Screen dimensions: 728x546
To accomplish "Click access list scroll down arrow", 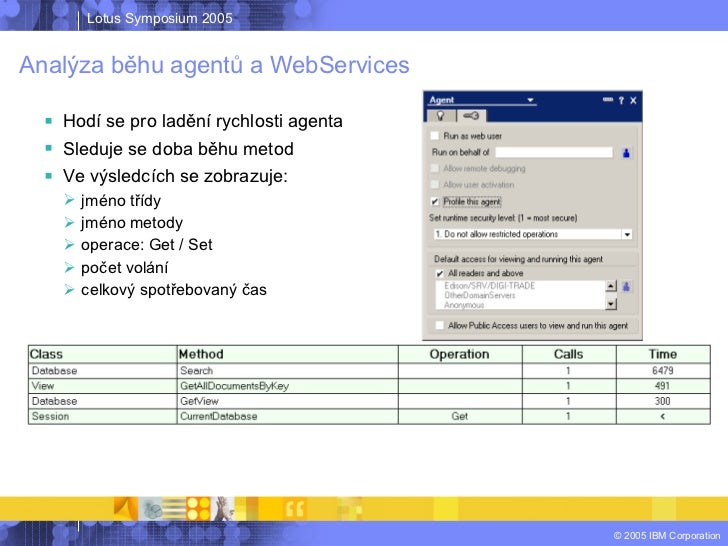I will (611, 304).
